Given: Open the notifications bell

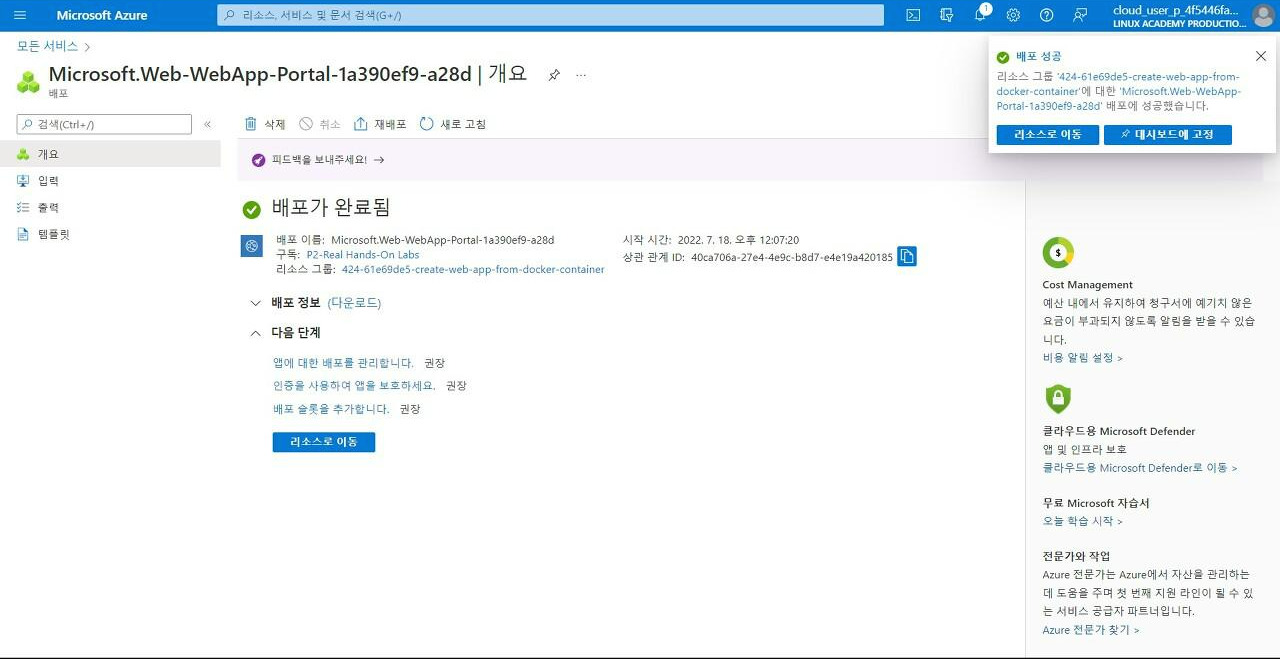Looking at the screenshot, I should 981,15.
